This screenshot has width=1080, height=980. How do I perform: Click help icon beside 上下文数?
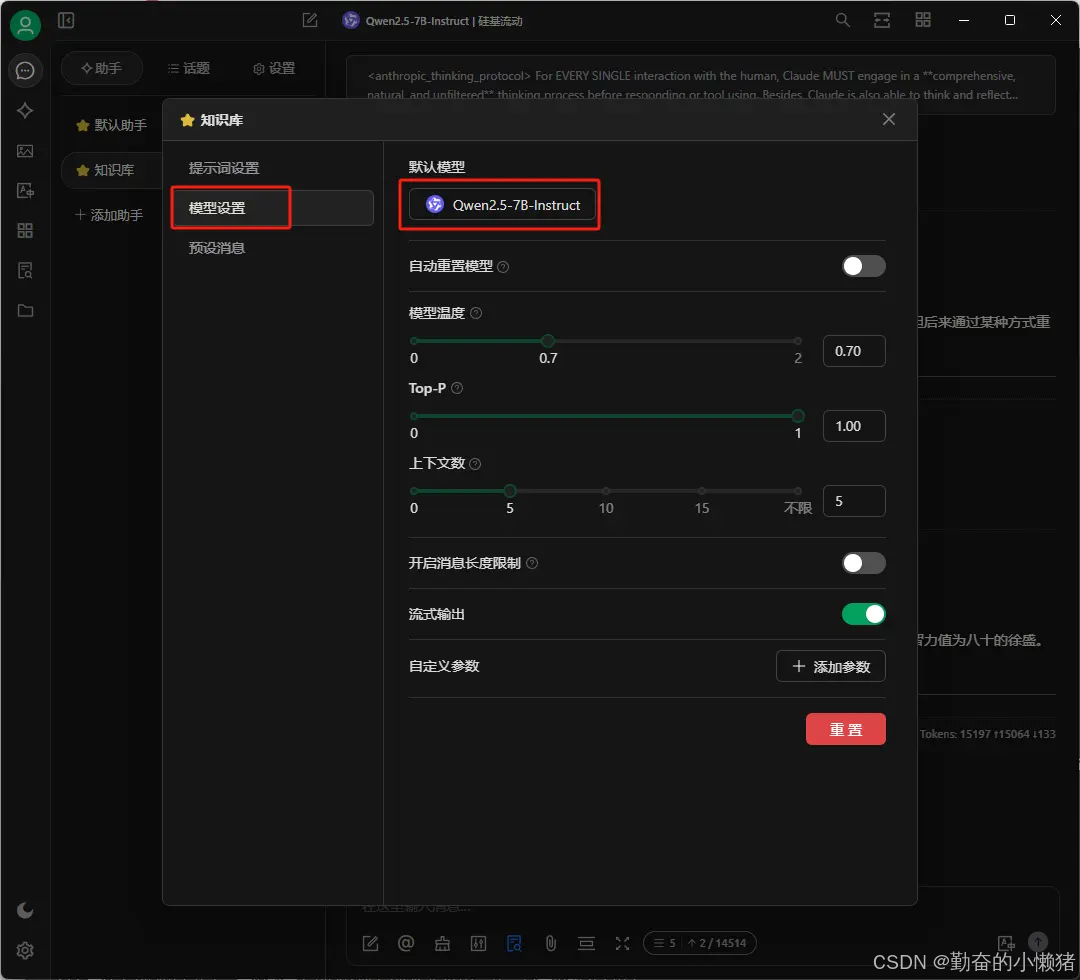(x=475, y=463)
